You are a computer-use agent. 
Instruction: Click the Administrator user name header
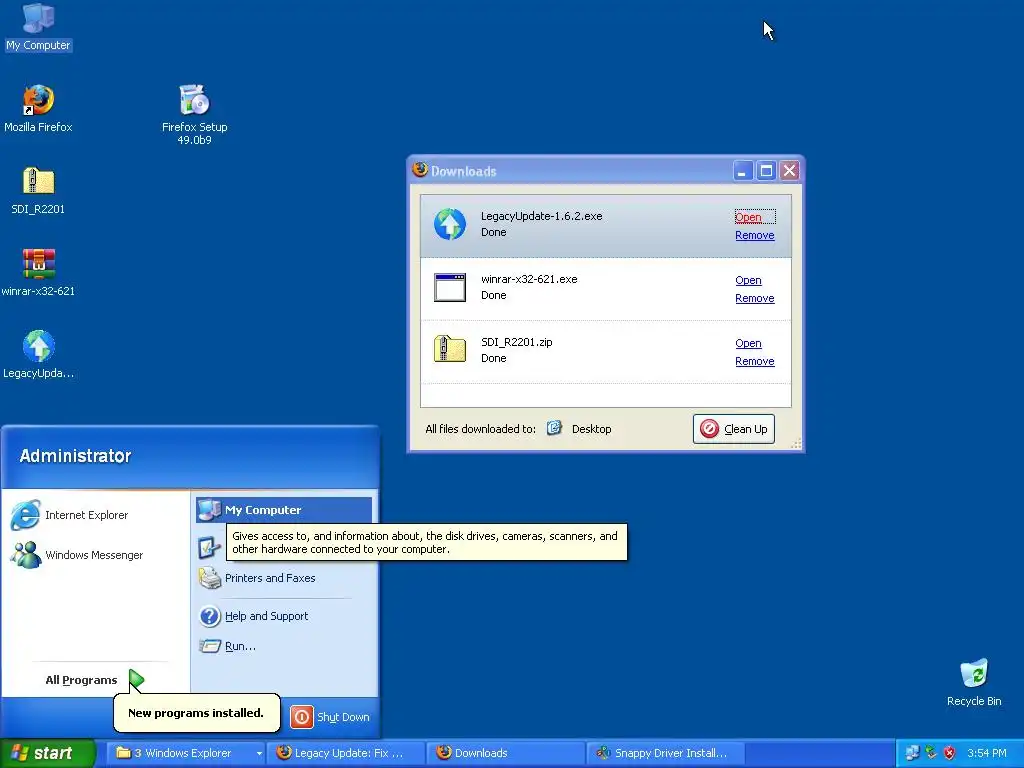point(75,456)
